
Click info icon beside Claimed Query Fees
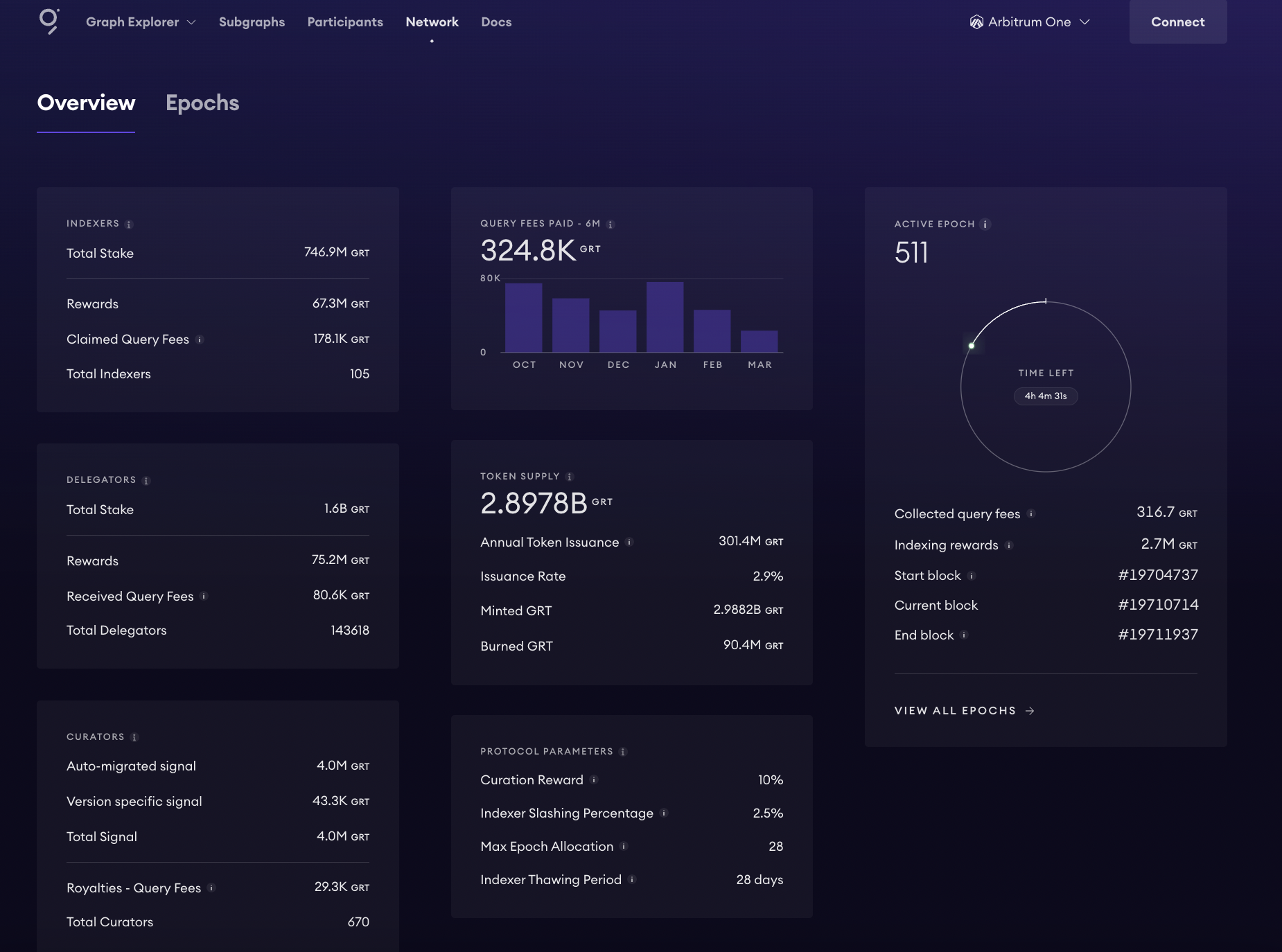pyautogui.click(x=200, y=340)
